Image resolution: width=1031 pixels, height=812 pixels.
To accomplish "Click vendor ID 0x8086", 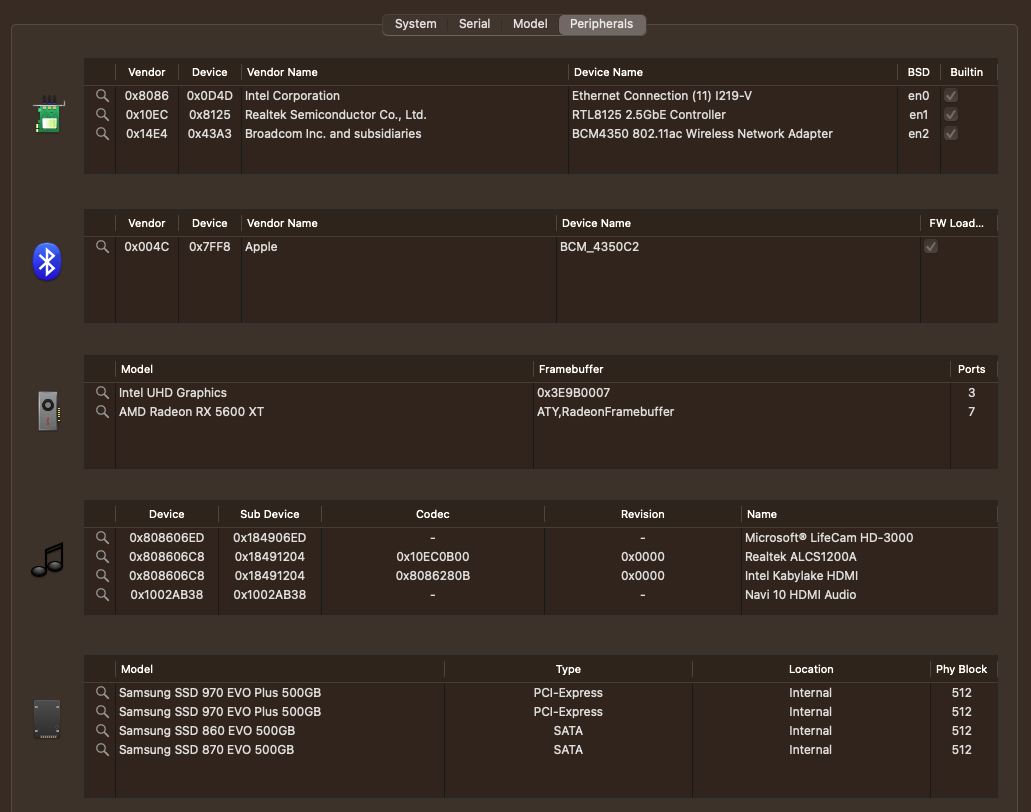I will (x=147, y=96).
